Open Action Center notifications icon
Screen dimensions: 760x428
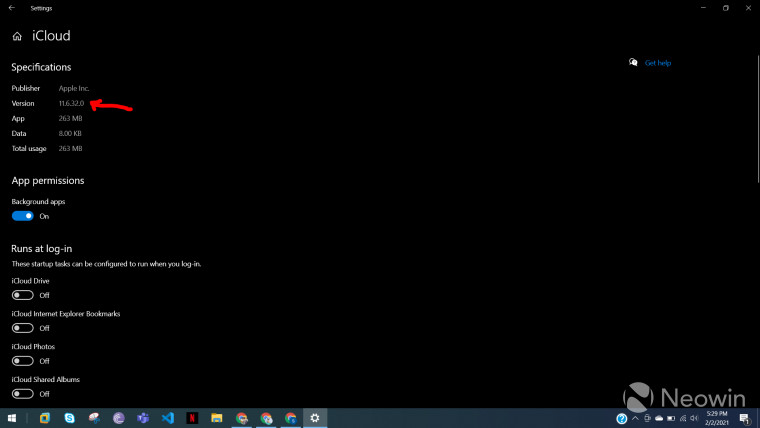745,418
